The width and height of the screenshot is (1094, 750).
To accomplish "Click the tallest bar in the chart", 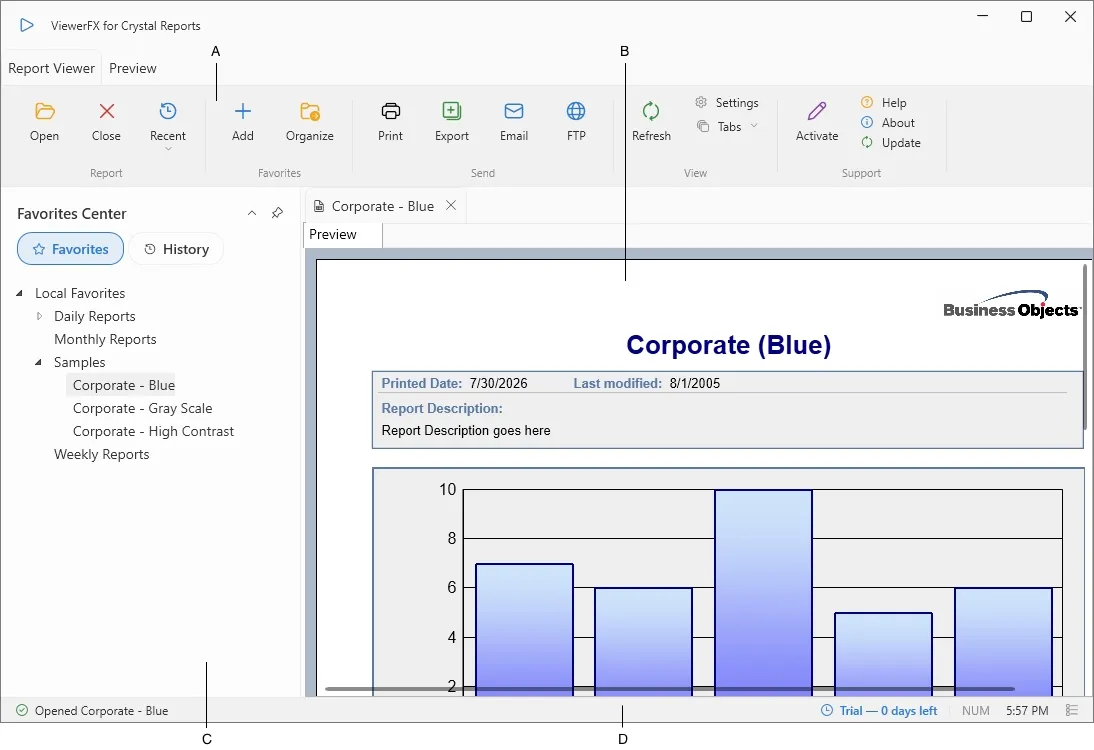I will pos(763,593).
